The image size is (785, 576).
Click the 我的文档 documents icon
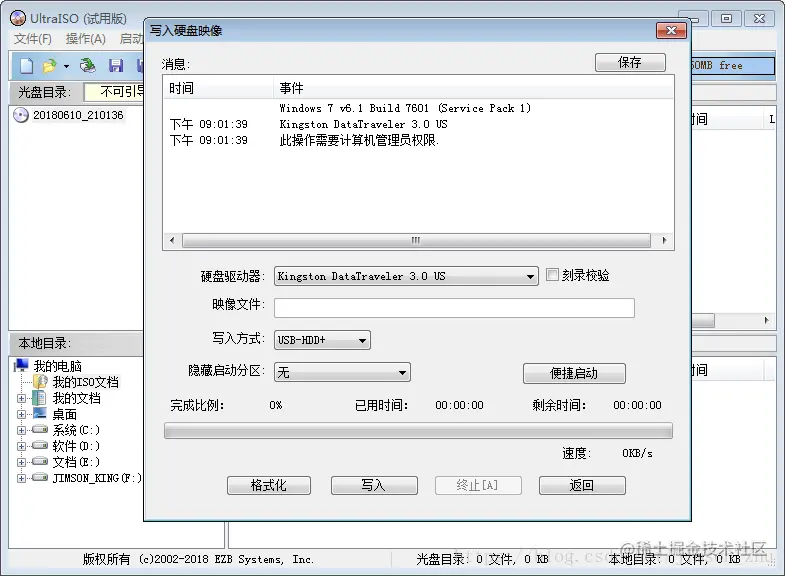(x=39, y=398)
